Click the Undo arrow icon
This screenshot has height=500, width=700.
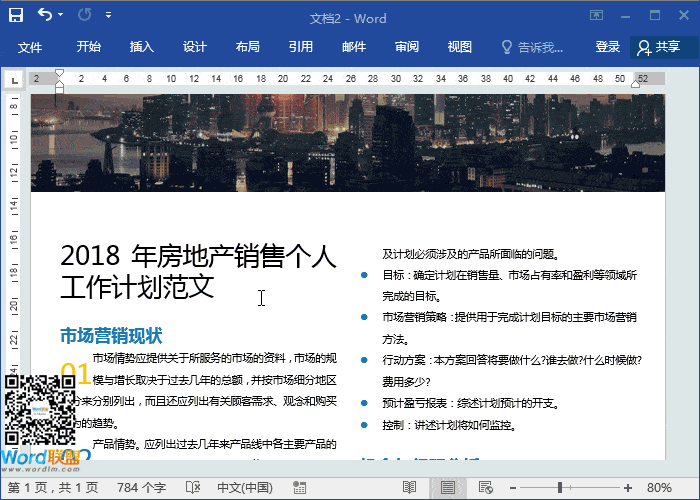point(46,16)
